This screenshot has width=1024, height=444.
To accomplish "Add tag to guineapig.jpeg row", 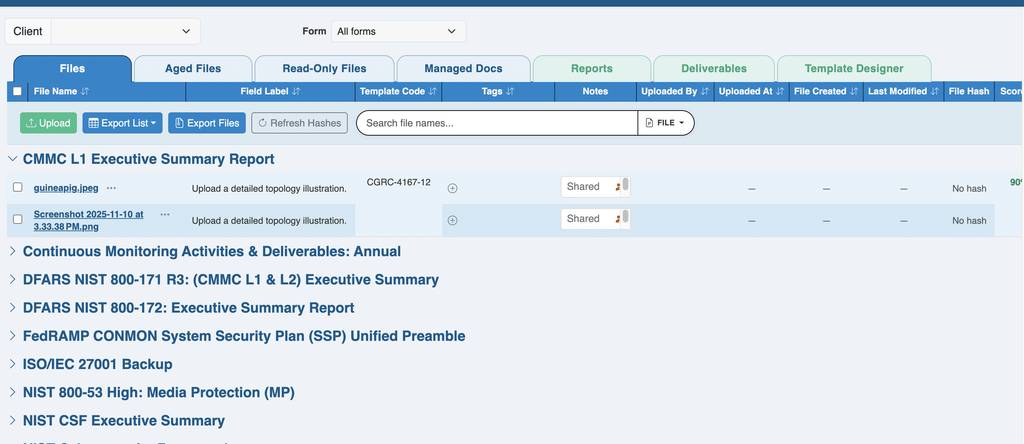I will click(452, 188).
